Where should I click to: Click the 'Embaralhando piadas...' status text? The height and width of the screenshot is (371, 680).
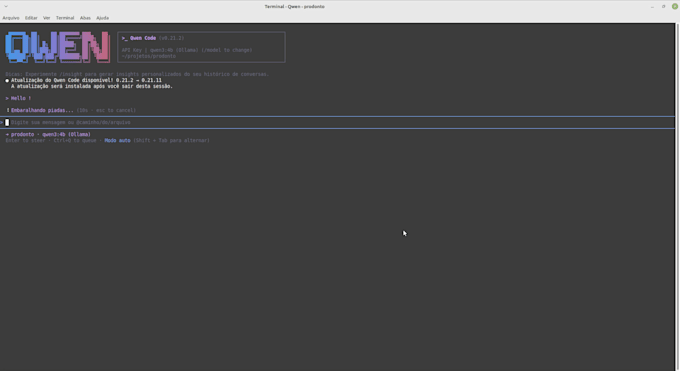[42, 110]
